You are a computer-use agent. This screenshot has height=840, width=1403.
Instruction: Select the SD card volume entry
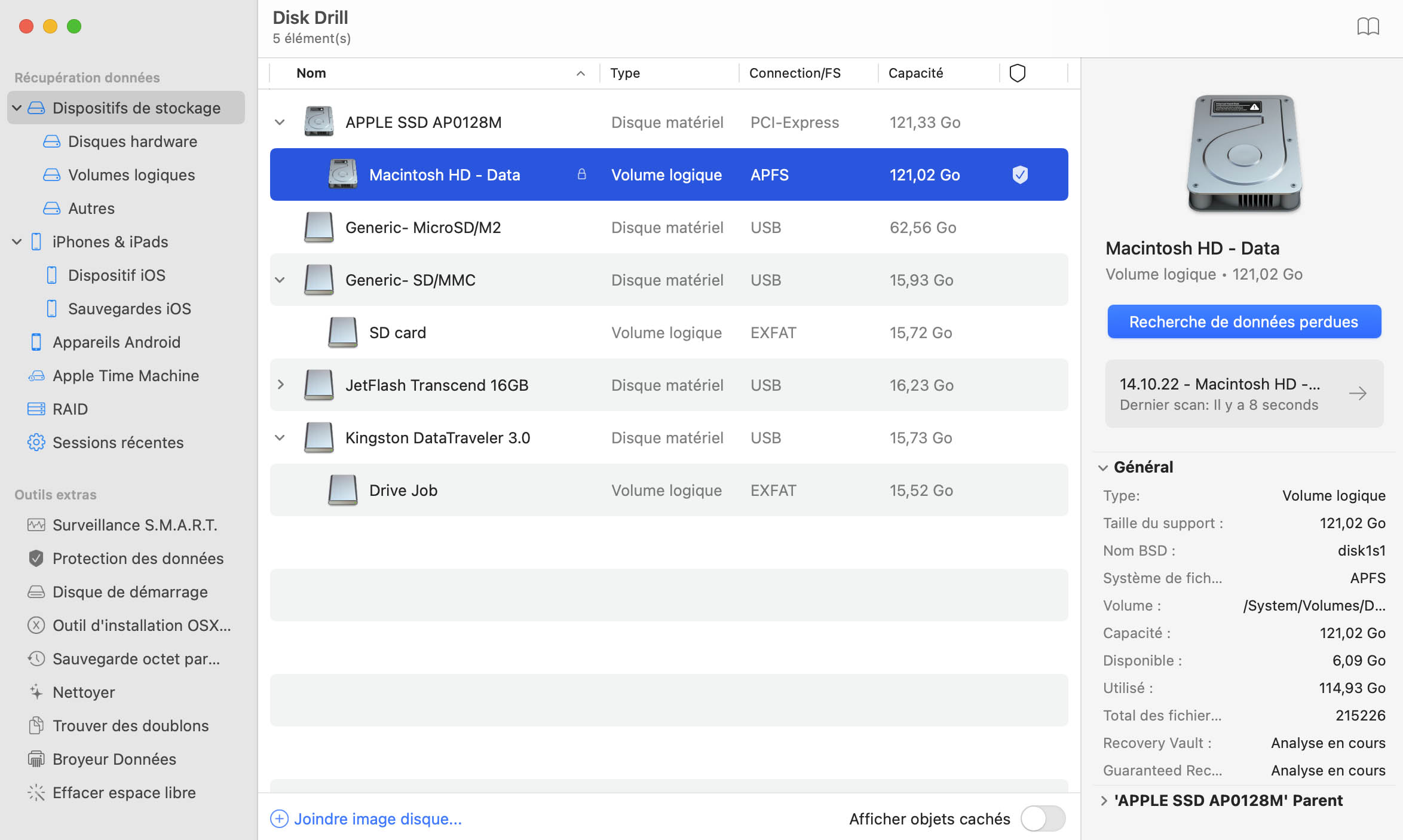397,332
